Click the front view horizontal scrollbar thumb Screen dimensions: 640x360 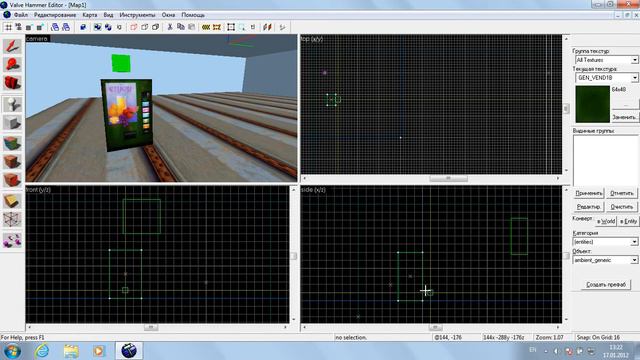tap(151, 327)
